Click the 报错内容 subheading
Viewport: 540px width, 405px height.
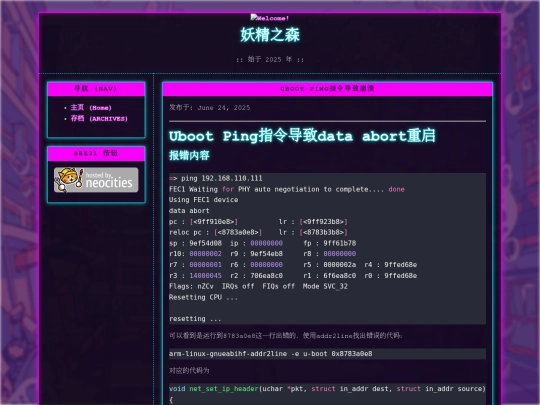189,155
